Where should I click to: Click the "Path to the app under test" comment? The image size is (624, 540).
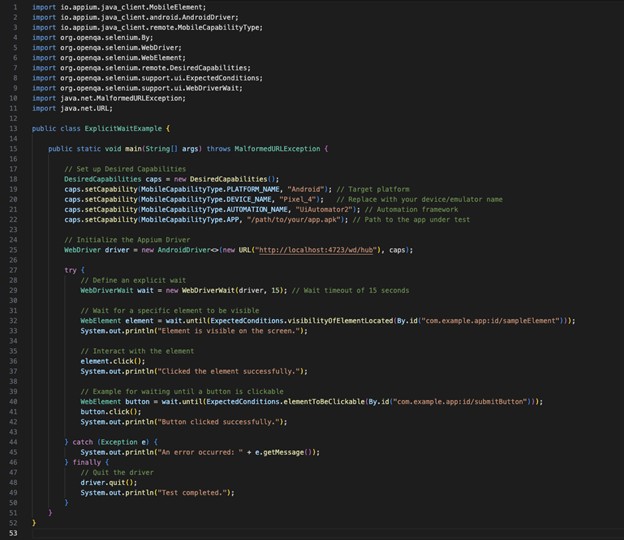point(411,220)
